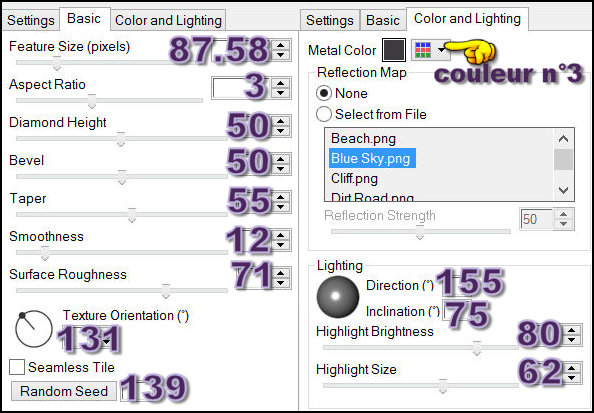Decrease Highlight Size with down spinner
594x413 pixels.
(571, 377)
